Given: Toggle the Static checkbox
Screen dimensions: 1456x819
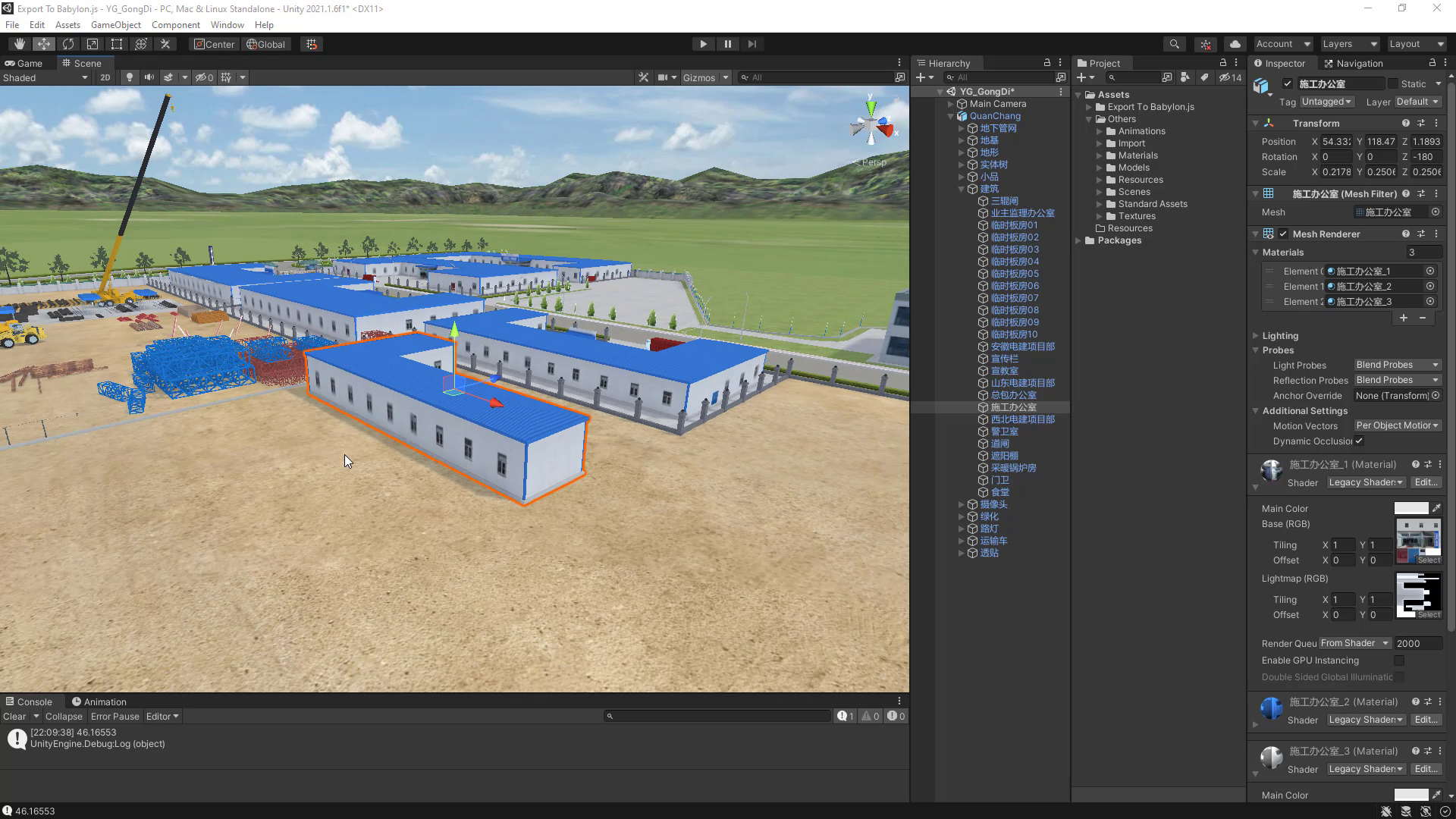Looking at the screenshot, I should (1392, 84).
